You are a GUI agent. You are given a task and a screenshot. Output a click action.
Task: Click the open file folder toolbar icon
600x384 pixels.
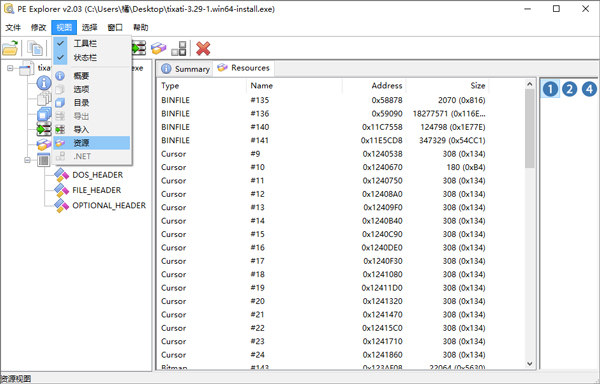click(10, 48)
